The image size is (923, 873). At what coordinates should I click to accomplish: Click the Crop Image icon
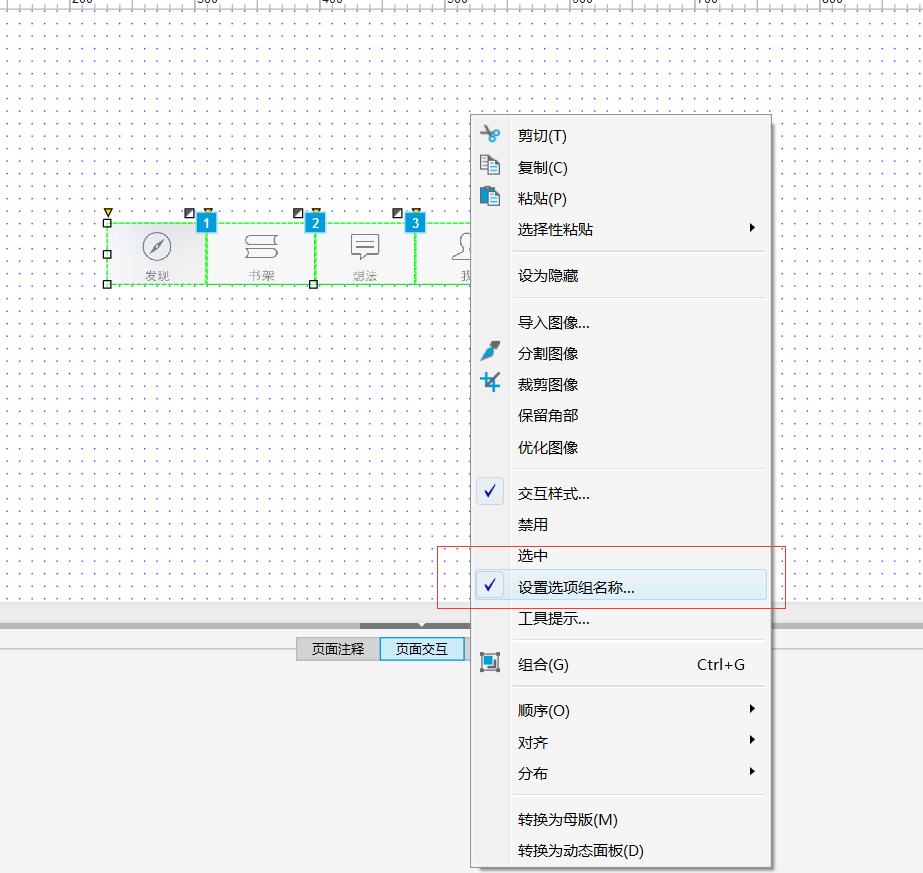(489, 383)
